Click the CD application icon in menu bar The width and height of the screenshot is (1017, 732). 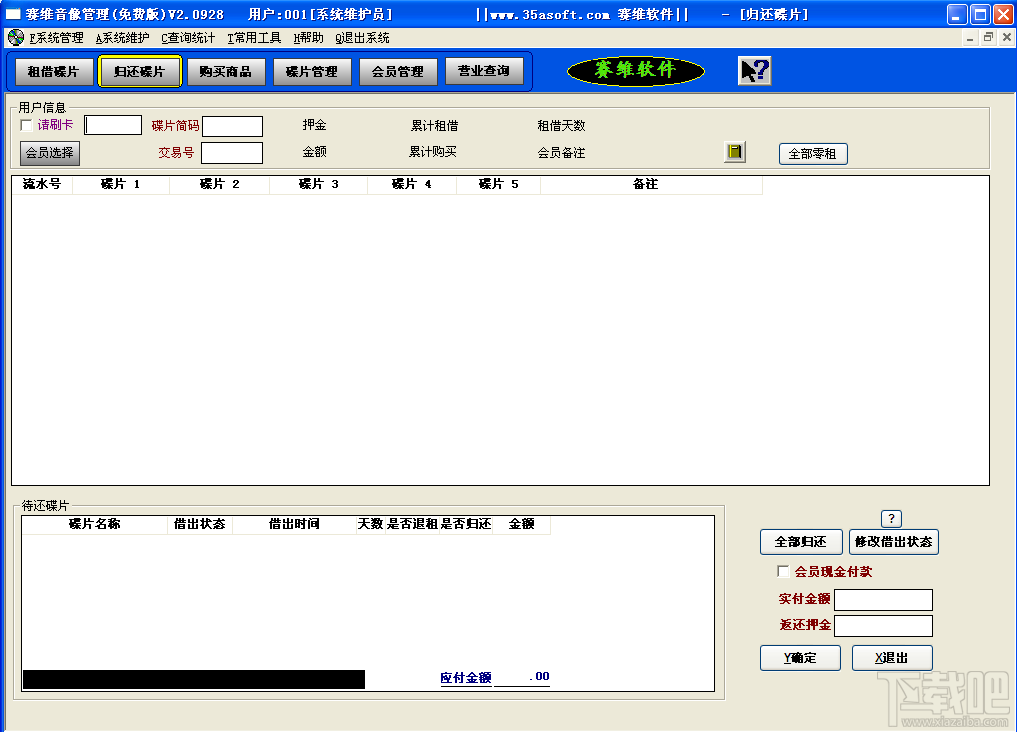coord(16,38)
